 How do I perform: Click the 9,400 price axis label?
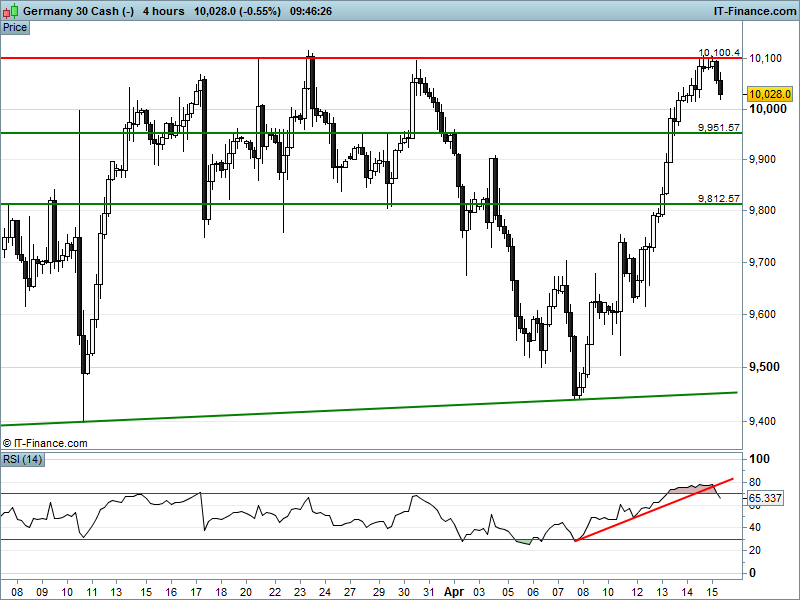[x=762, y=421]
